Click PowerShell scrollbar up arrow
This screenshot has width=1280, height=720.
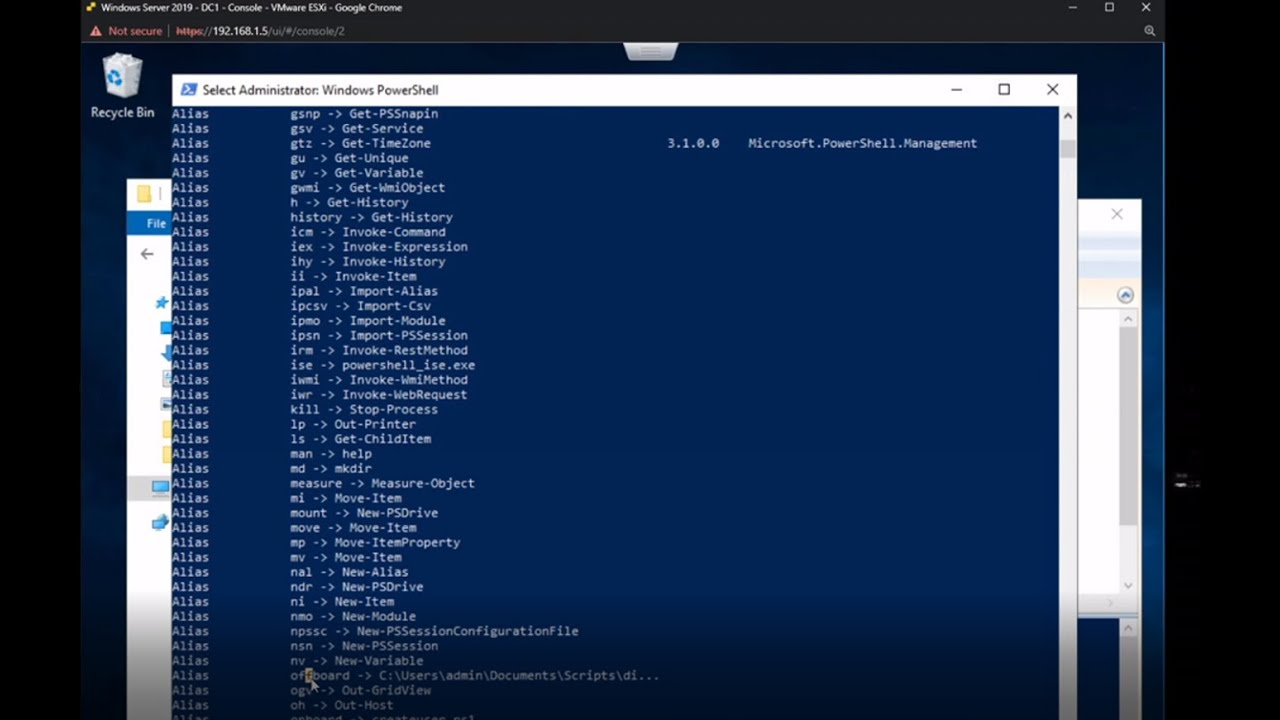tap(1067, 116)
